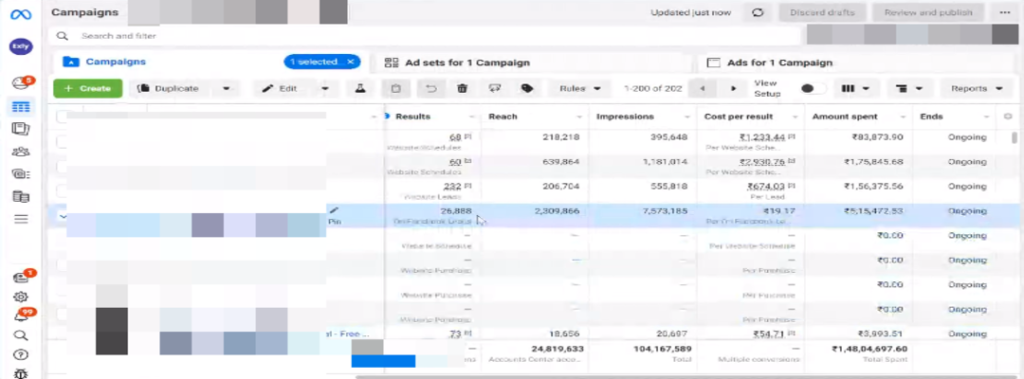Tick the select-all checkbox in header

pos(62,116)
